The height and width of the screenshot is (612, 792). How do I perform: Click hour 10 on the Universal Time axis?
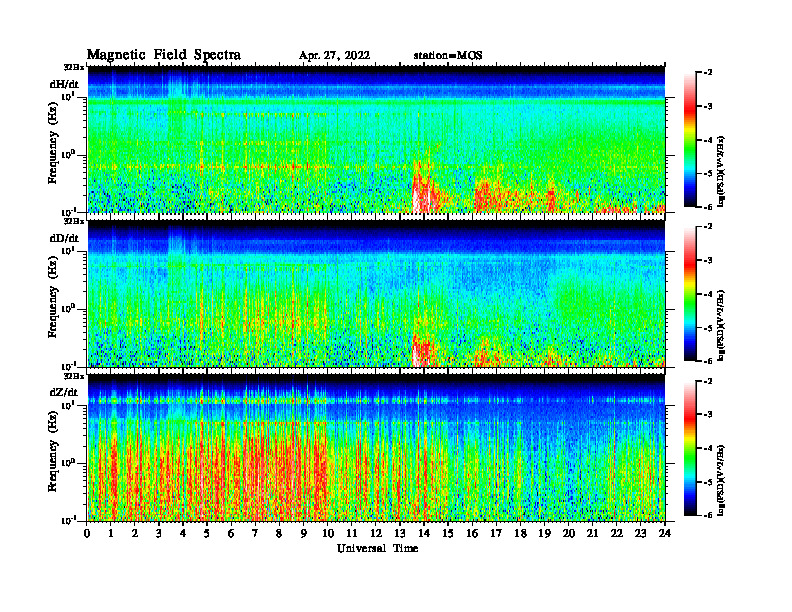coord(328,534)
